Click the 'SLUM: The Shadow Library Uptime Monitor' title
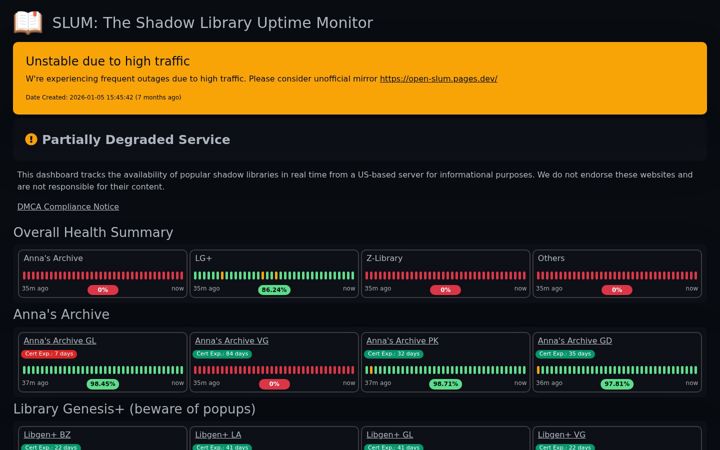This screenshot has height=450, width=720. 213,22
